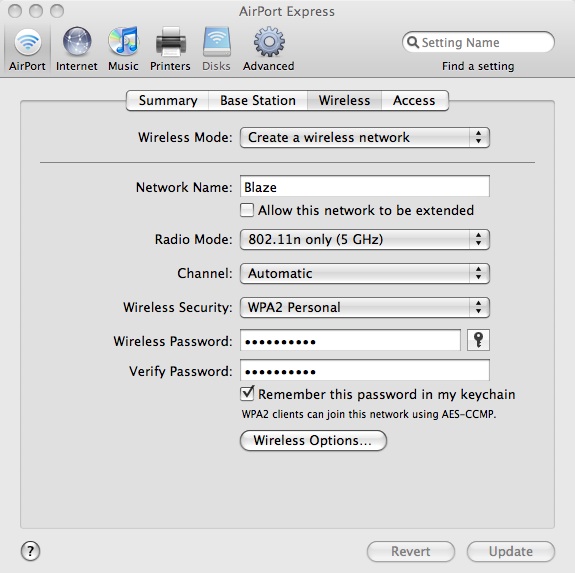Click the Update button
The height and width of the screenshot is (573, 575).
pos(511,551)
